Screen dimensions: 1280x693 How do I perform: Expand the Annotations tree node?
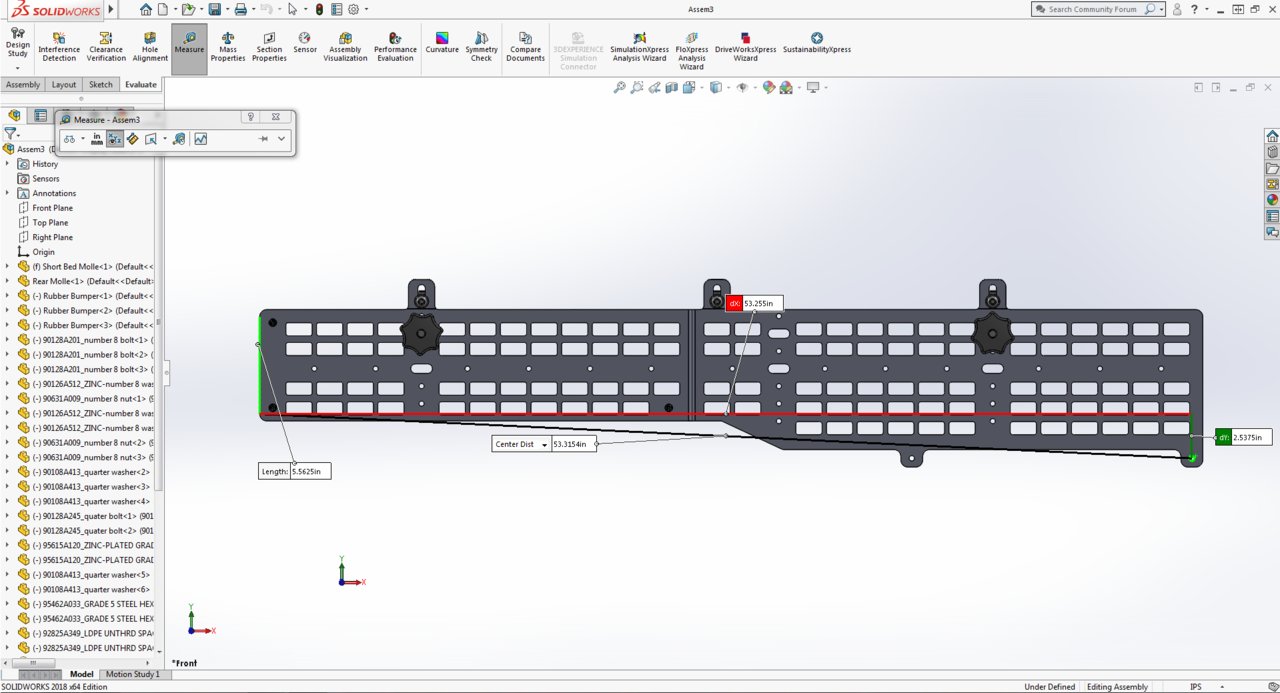click(7, 193)
